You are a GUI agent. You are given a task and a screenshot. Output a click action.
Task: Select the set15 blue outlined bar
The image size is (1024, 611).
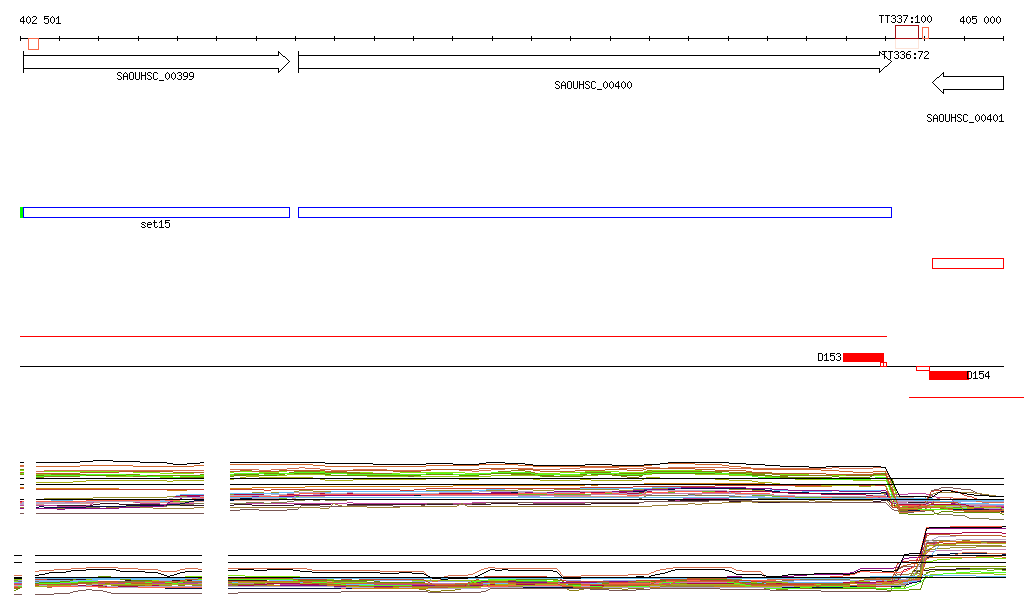(156, 212)
